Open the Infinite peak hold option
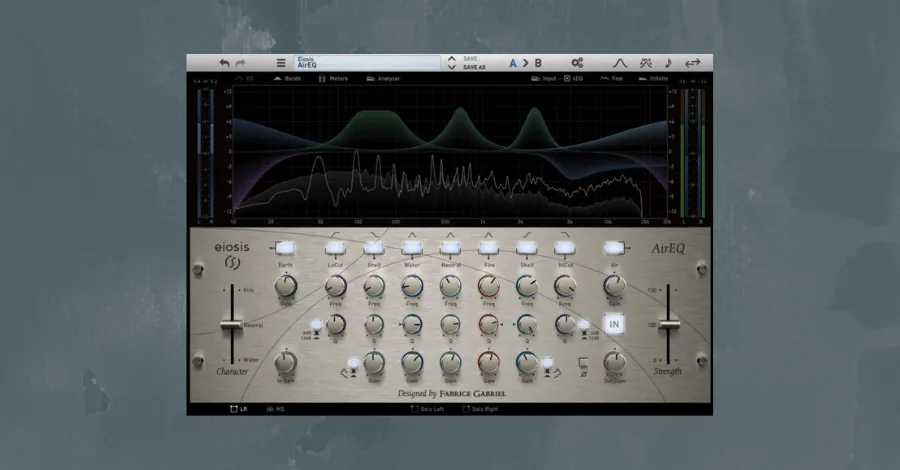This screenshot has width=900, height=470. (653, 78)
